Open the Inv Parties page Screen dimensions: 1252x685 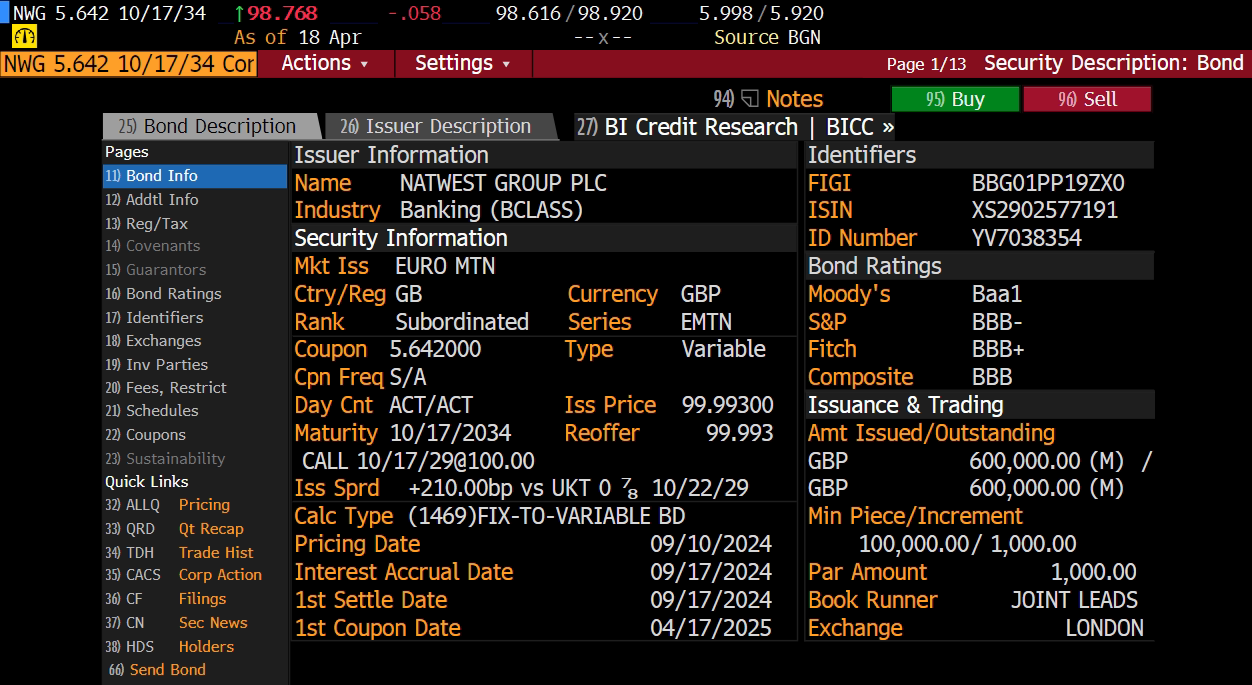(156, 365)
